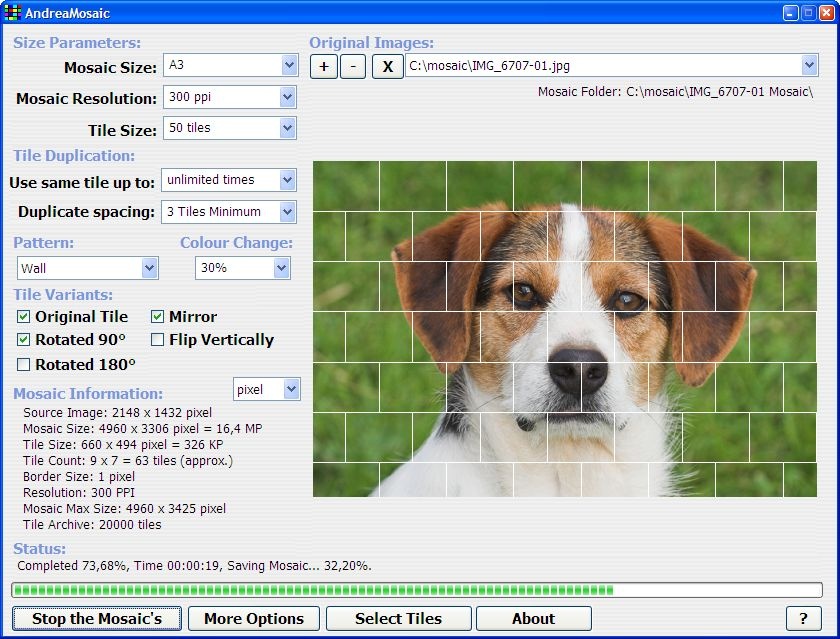Click the plus button to add image

tap(324, 67)
